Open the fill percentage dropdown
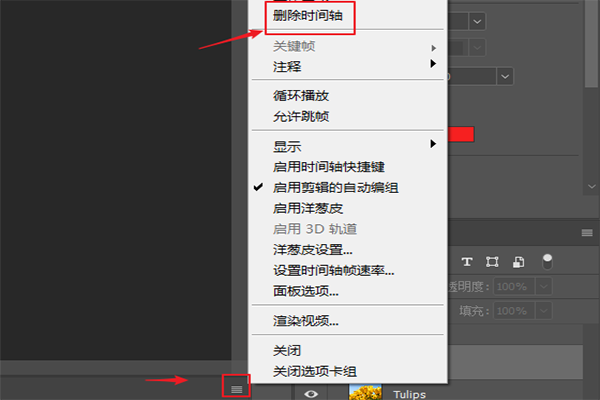The width and height of the screenshot is (600, 400). pos(544,310)
